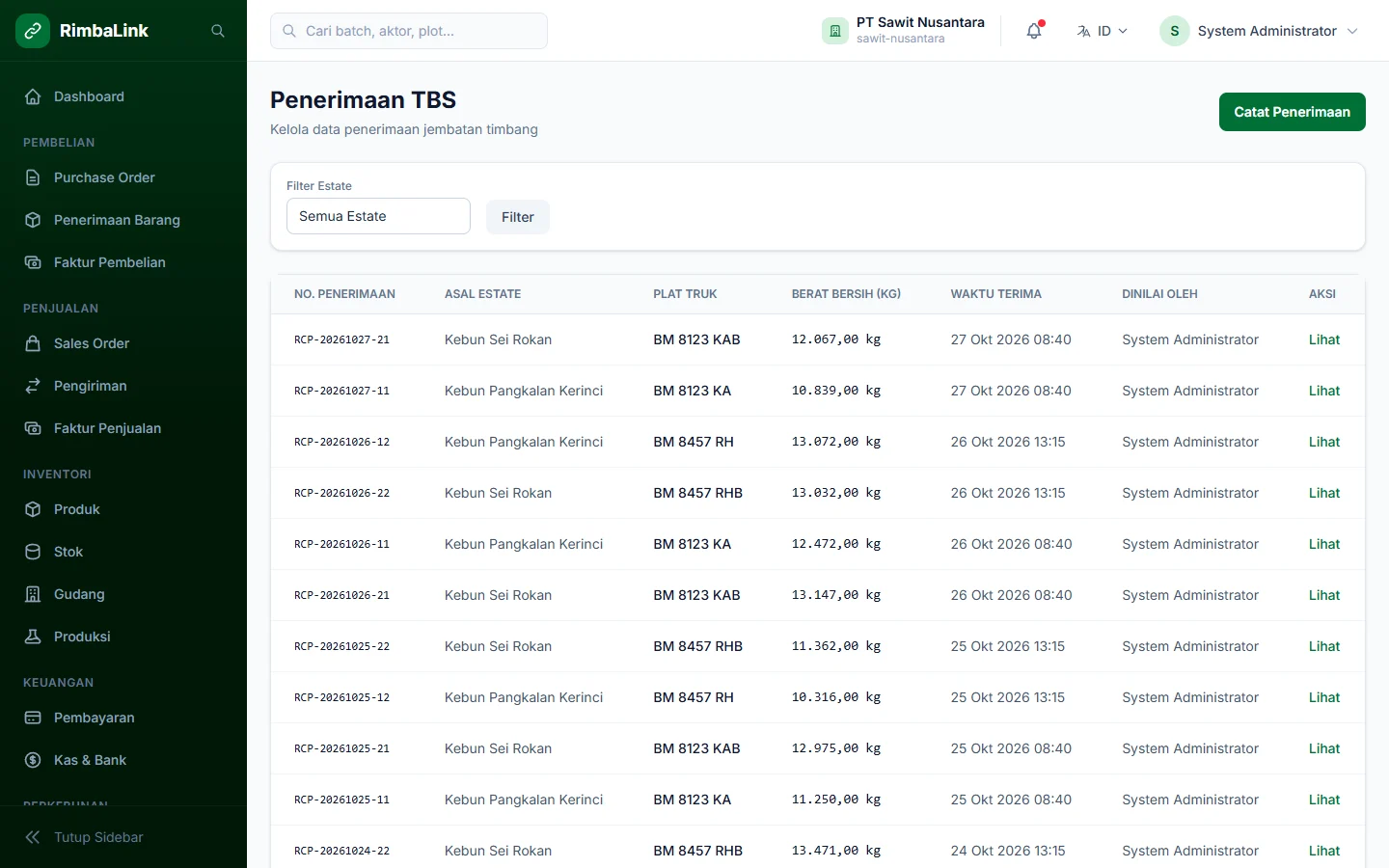Click the Sales Order bag icon
The width and height of the screenshot is (1389, 868).
coord(33,343)
